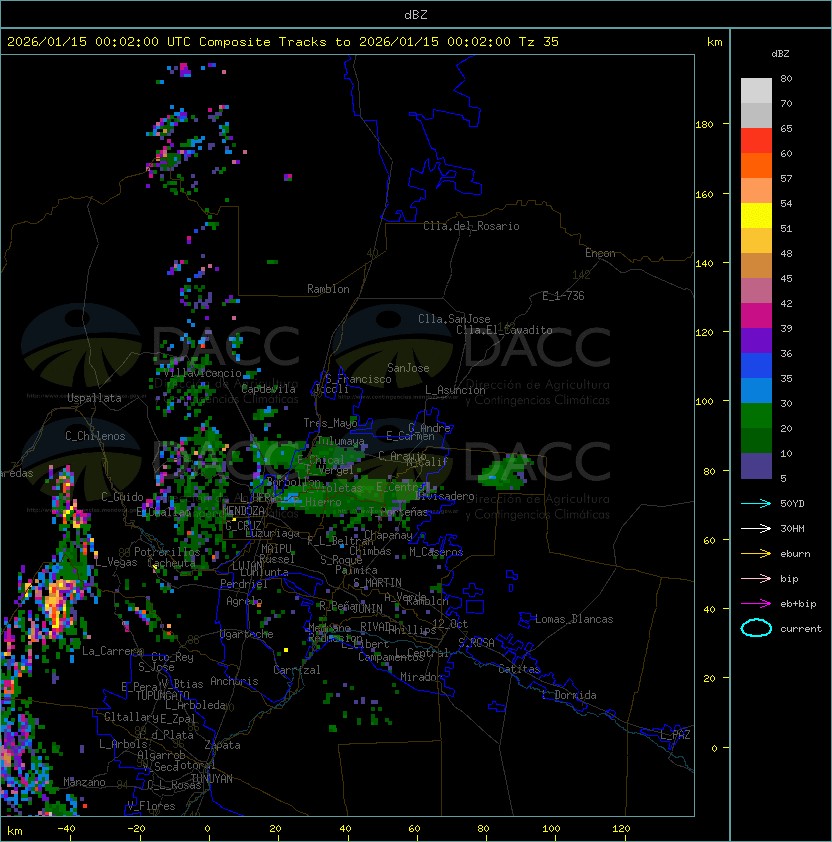Click the 'Zapata' map label
832x842 pixels.
(222, 745)
